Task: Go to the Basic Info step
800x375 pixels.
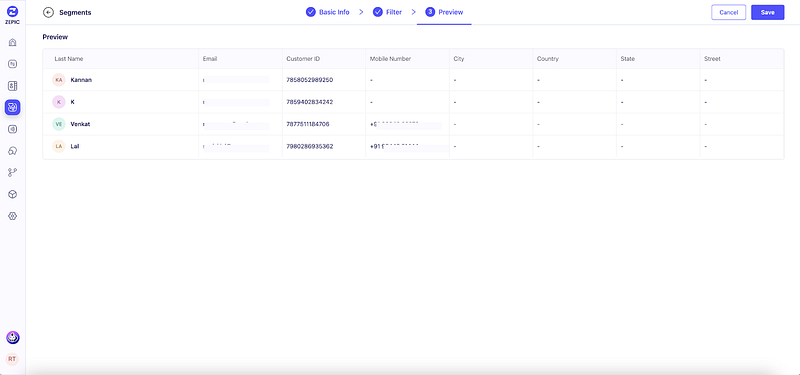Action: (328, 12)
